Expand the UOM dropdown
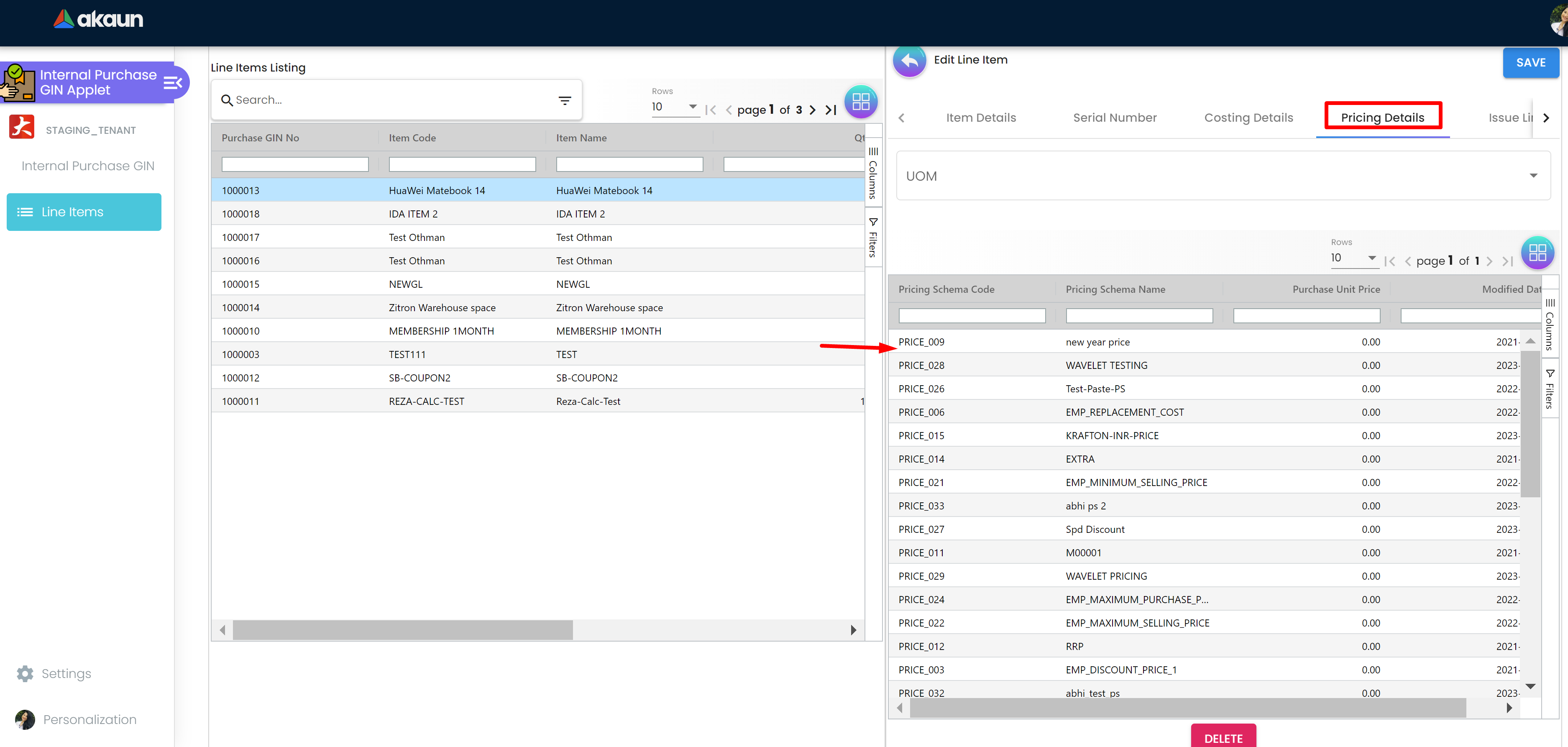Screen dimensions: 1568x747 point(1533,176)
